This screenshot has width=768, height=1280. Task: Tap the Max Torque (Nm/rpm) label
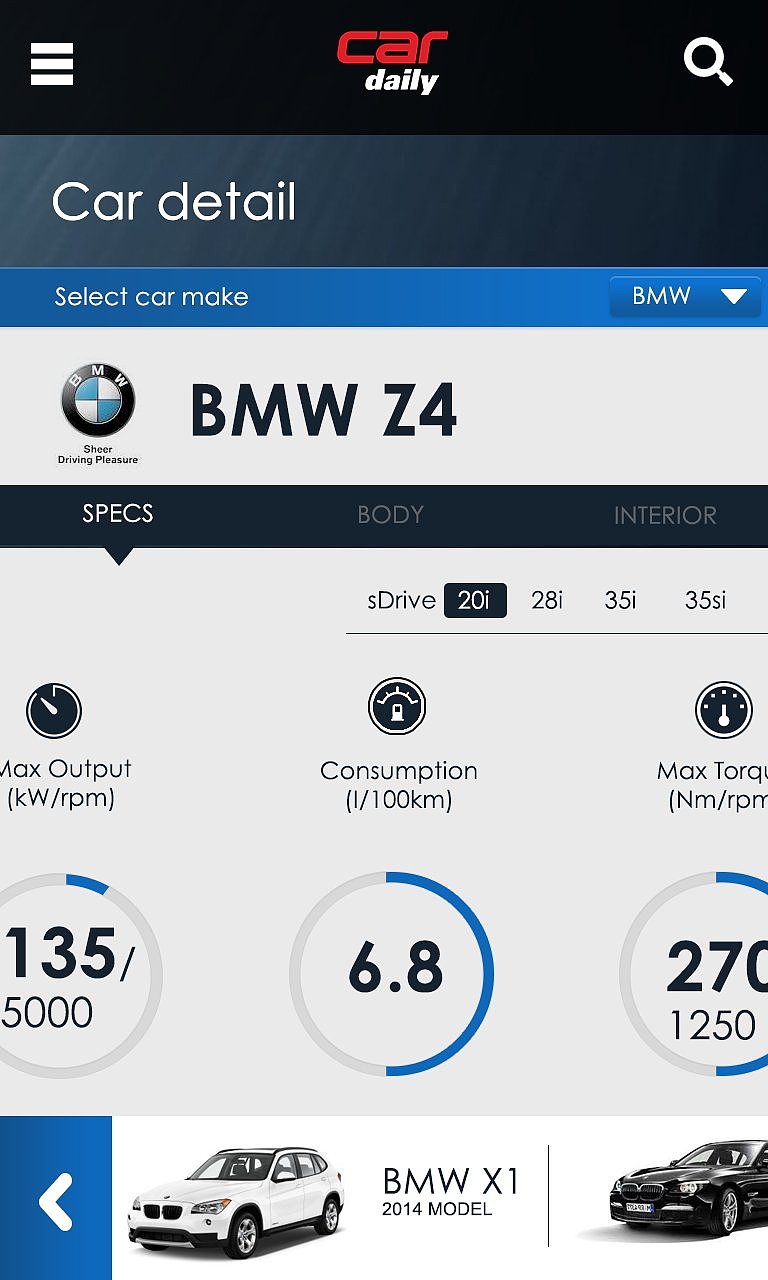712,786
